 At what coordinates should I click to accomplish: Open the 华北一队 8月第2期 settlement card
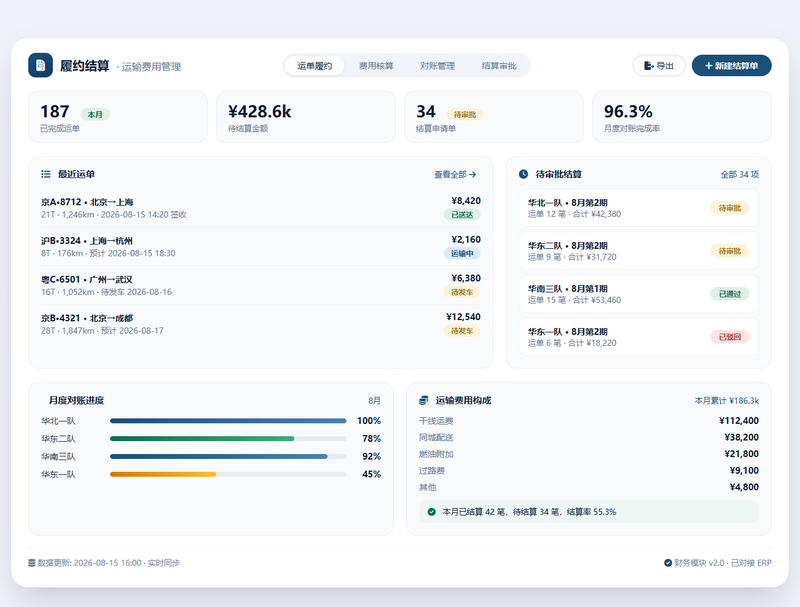[x=638, y=208]
